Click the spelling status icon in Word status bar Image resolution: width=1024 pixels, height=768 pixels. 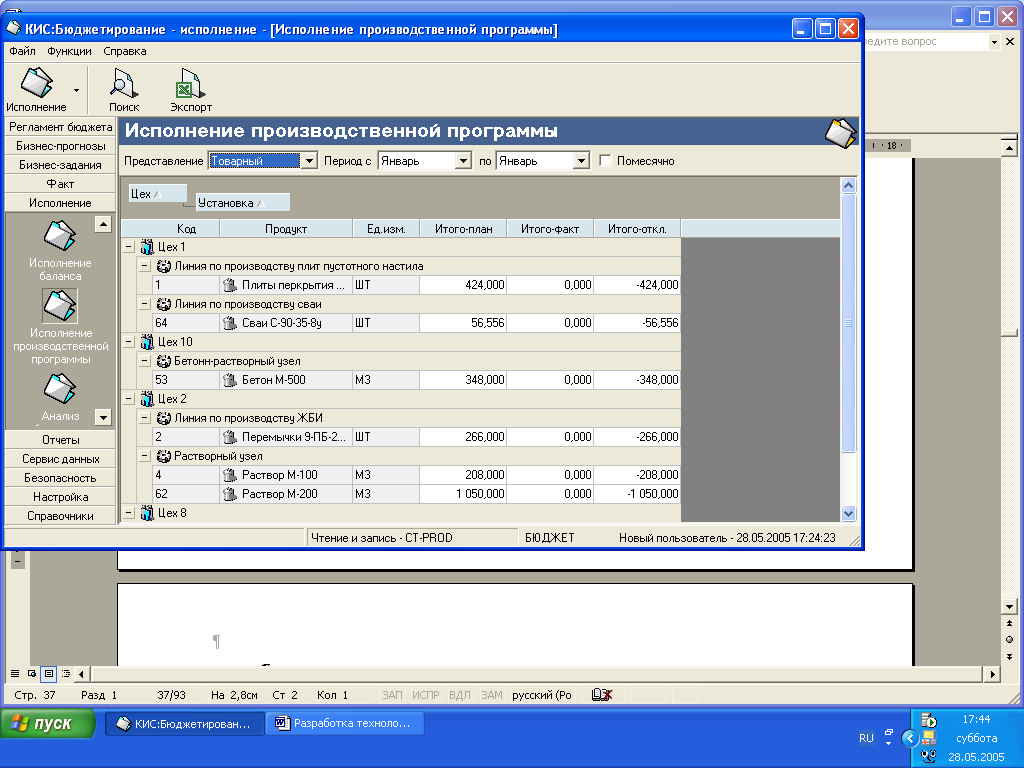(601, 695)
